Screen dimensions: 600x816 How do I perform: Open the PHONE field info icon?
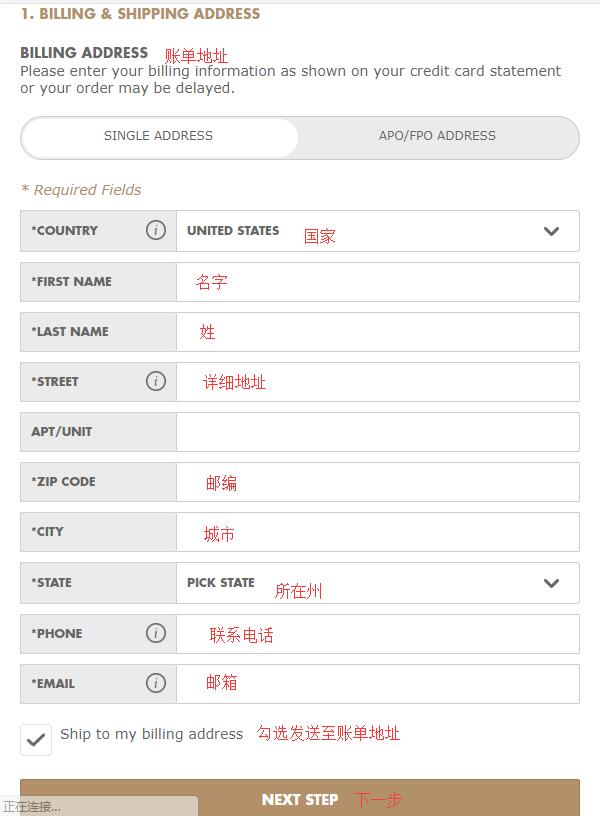(156, 633)
